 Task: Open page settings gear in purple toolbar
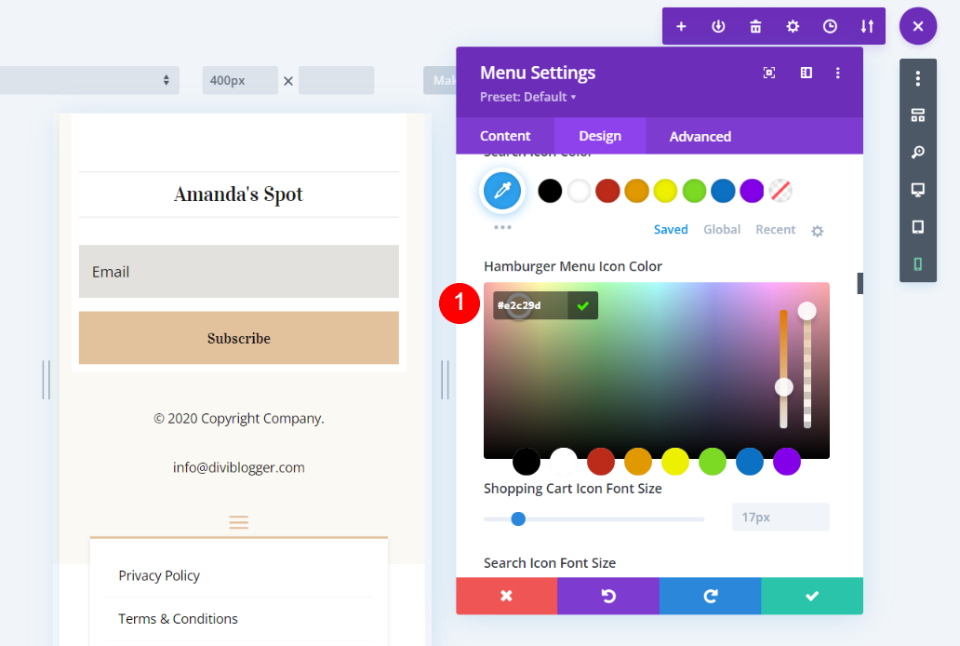point(792,26)
